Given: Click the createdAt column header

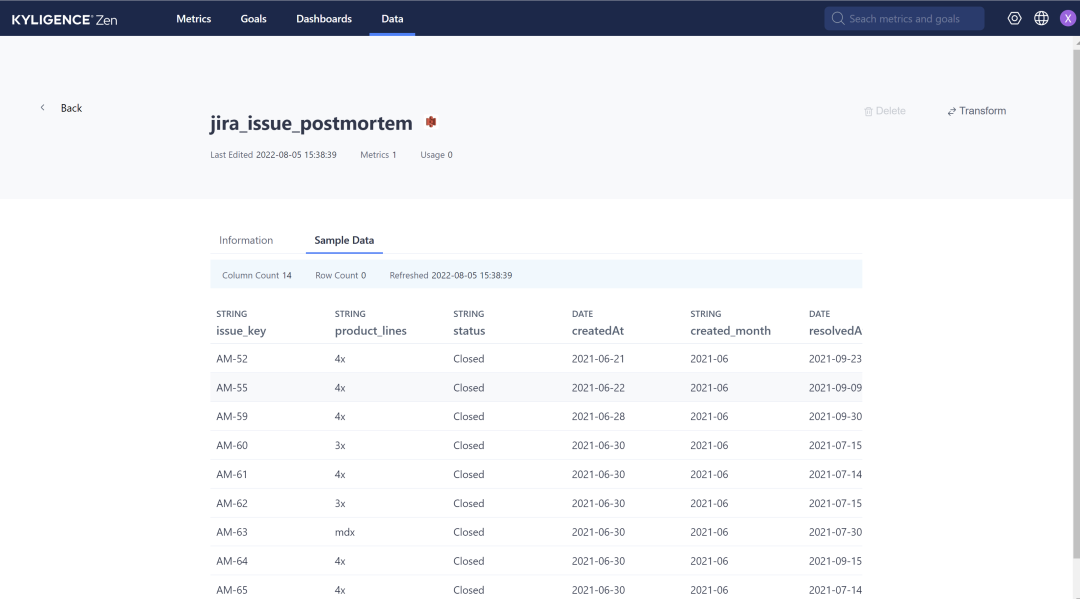Looking at the screenshot, I should point(598,330).
